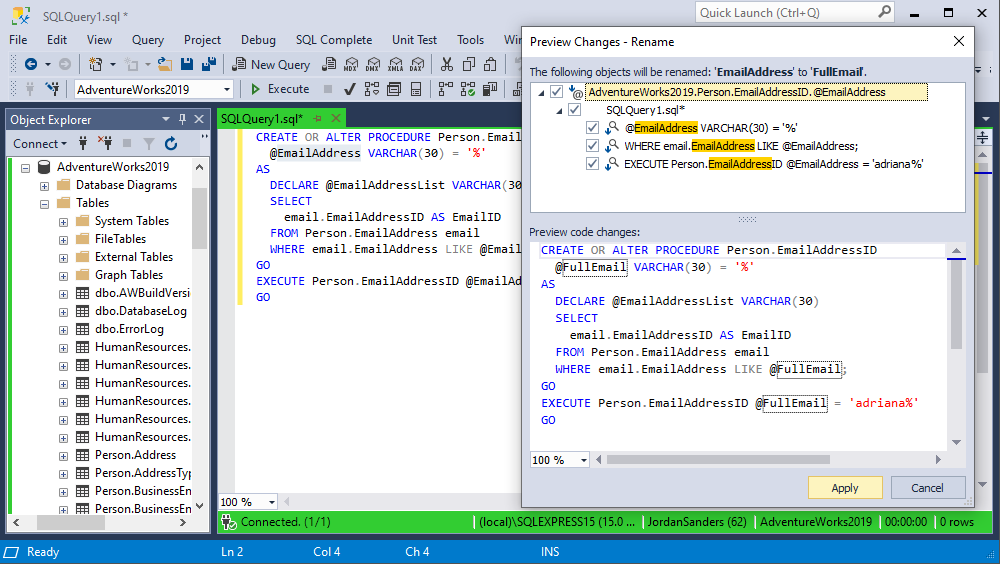Viewport: 1000px width, 564px height.
Task: Click the Disconnect plug icon in Object Explorer
Action: [105, 143]
